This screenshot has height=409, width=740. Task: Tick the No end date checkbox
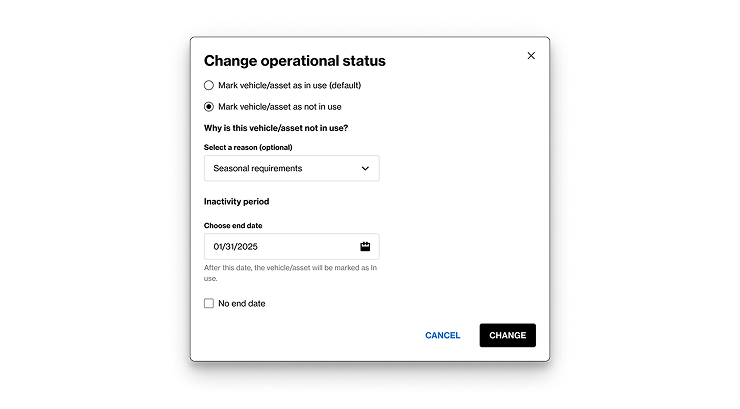tap(209, 303)
